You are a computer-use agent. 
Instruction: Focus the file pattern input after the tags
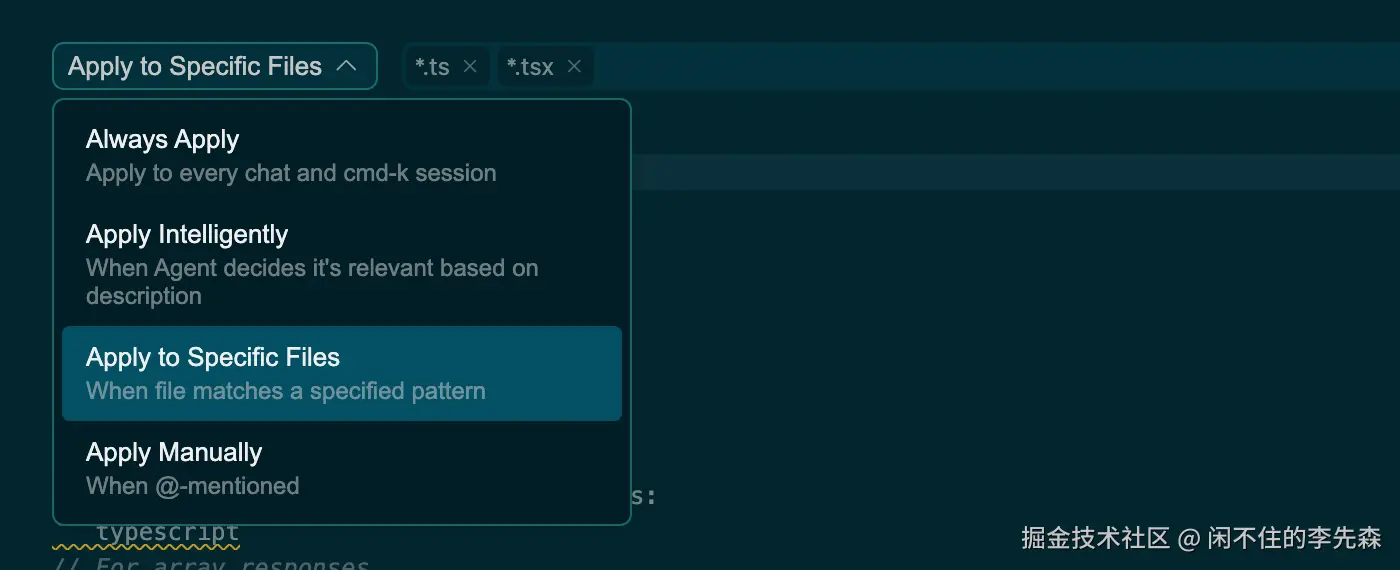[x=990, y=67]
